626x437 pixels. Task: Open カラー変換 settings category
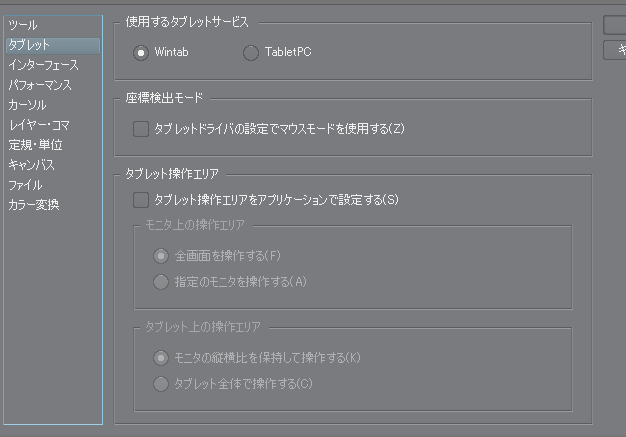(34, 205)
